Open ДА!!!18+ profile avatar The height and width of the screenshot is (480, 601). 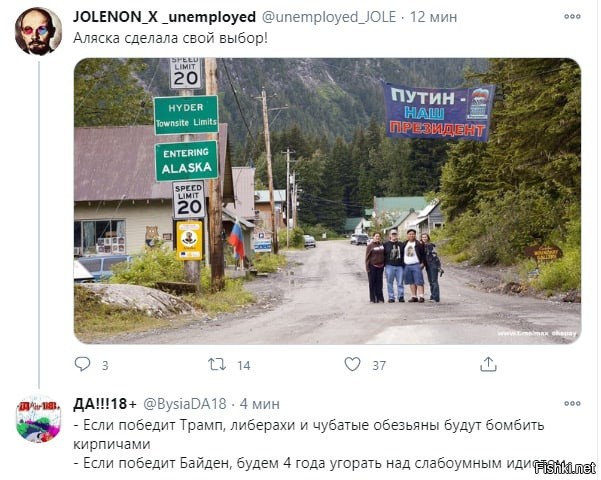[38, 419]
